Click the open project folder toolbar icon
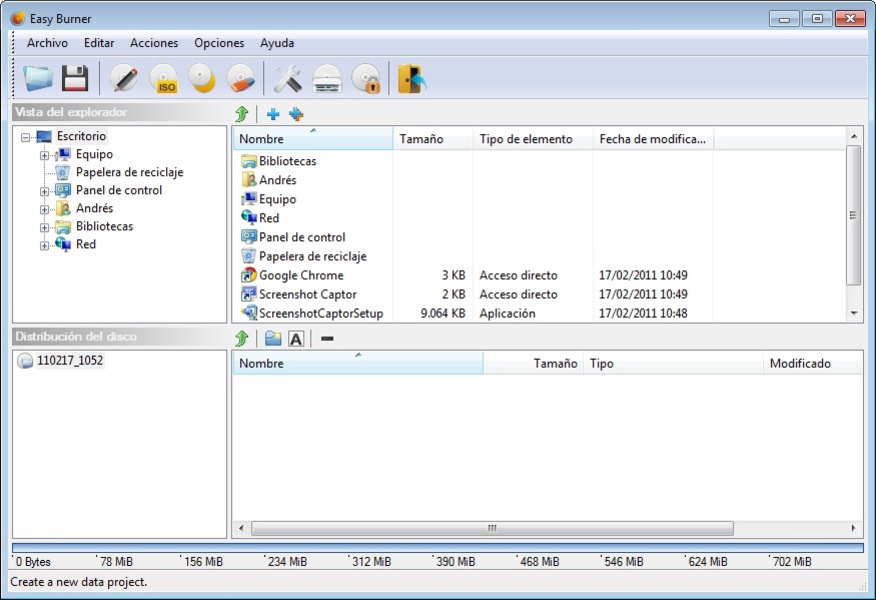876x600 pixels. click(x=38, y=78)
